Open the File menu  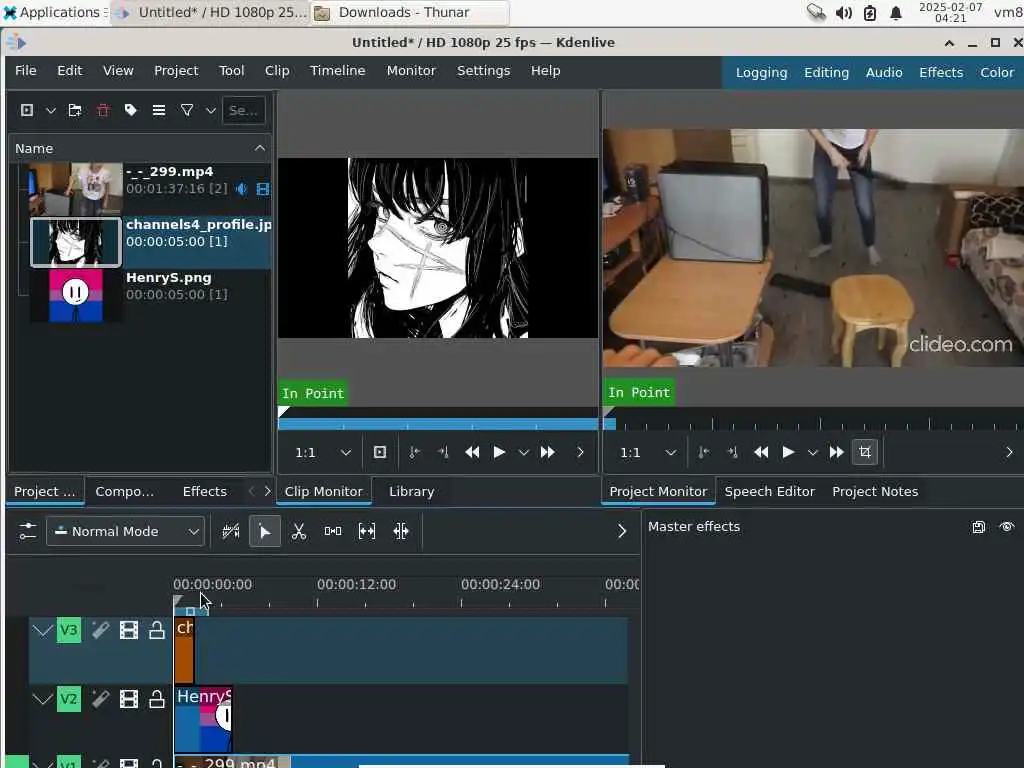pos(25,71)
